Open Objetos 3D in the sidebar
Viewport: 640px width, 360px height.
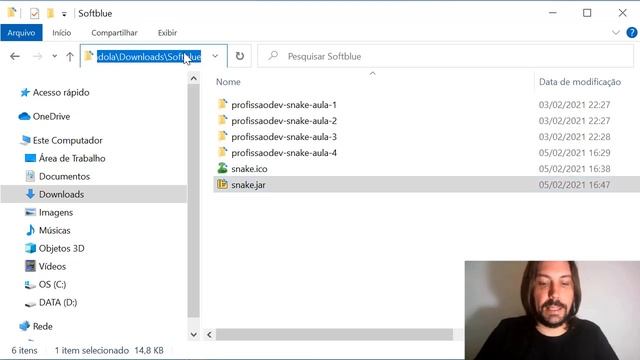[x=61, y=249]
